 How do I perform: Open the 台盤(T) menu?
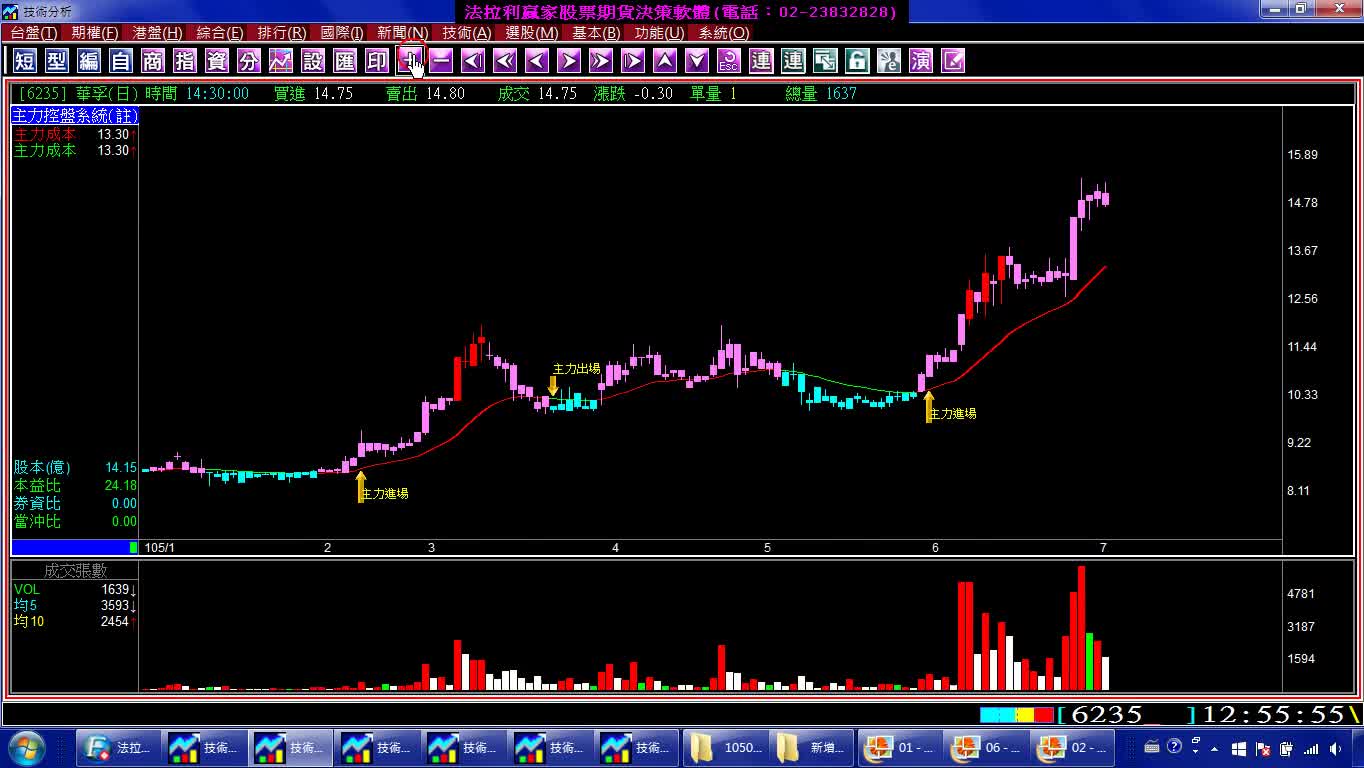coord(34,33)
